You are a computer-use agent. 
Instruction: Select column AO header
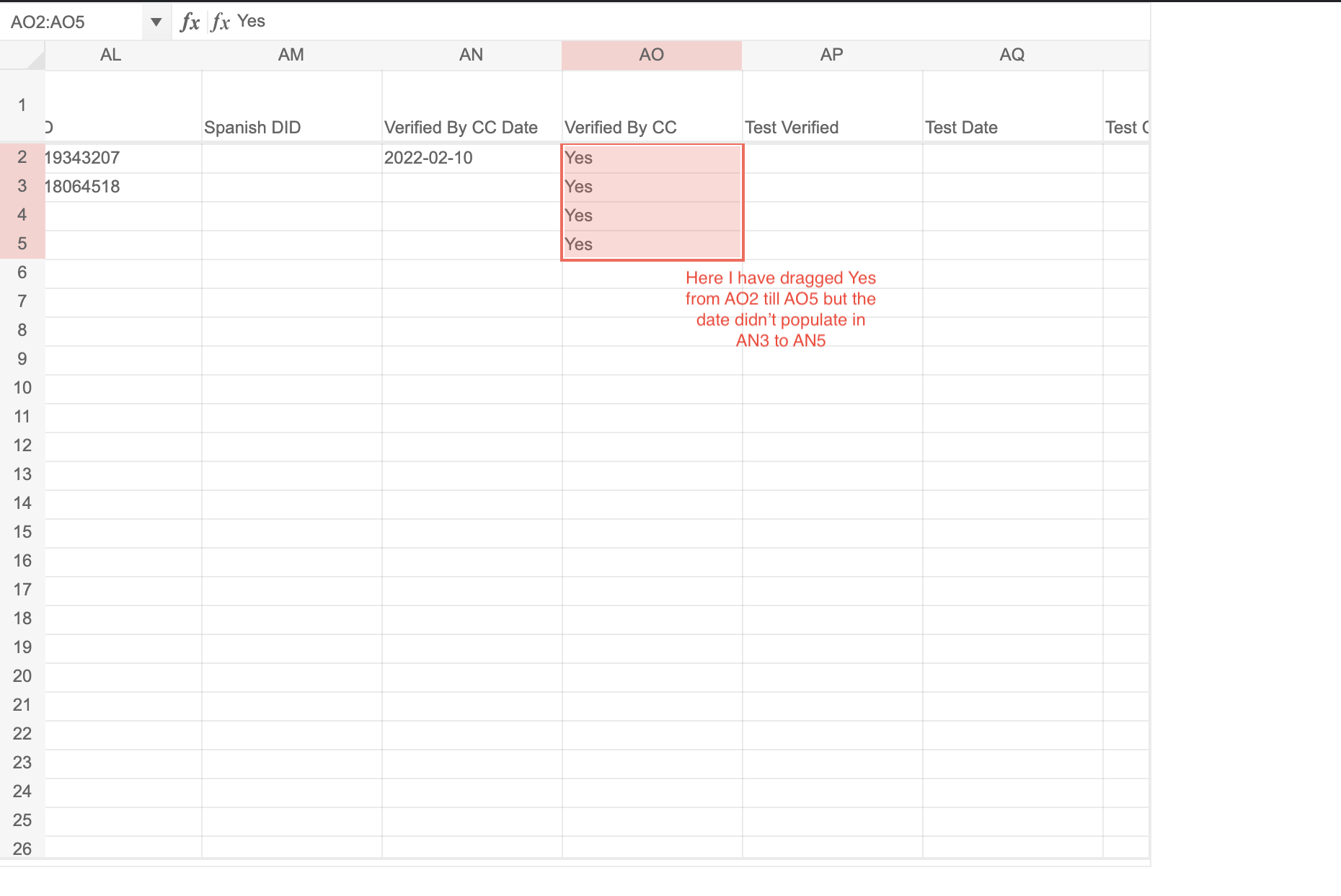point(651,55)
